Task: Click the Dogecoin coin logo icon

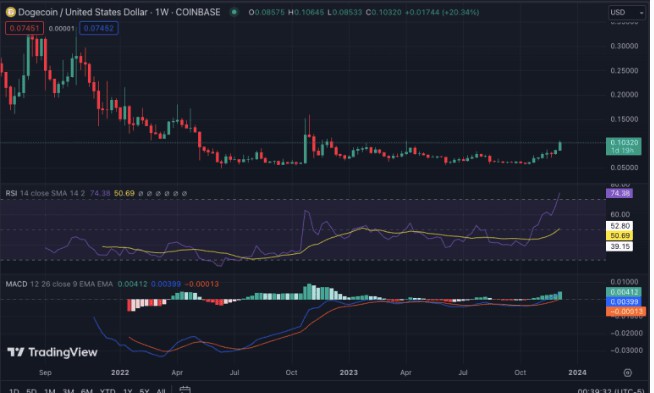Action: click(10, 12)
